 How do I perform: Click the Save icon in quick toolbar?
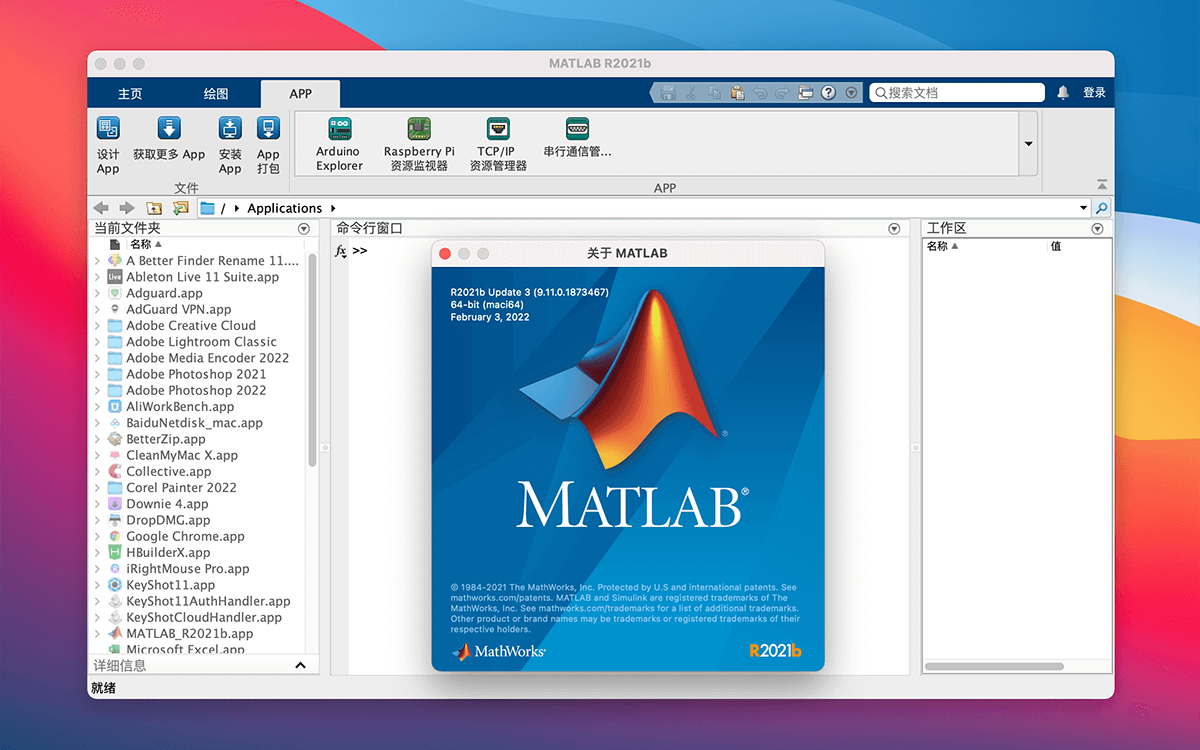tap(668, 93)
